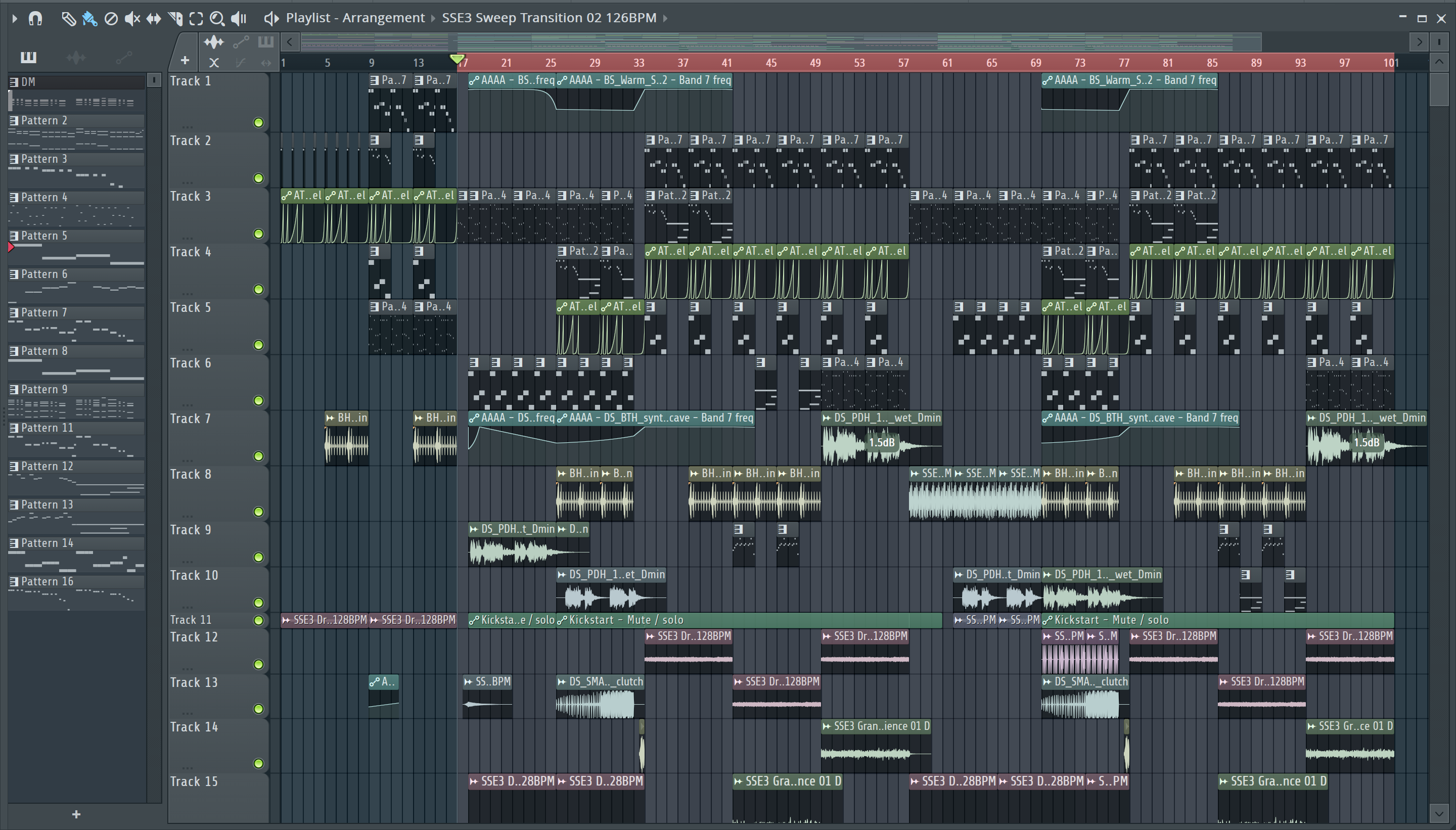Mute Track 7 with its green light
The image size is (1456, 830).
tap(258, 456)
